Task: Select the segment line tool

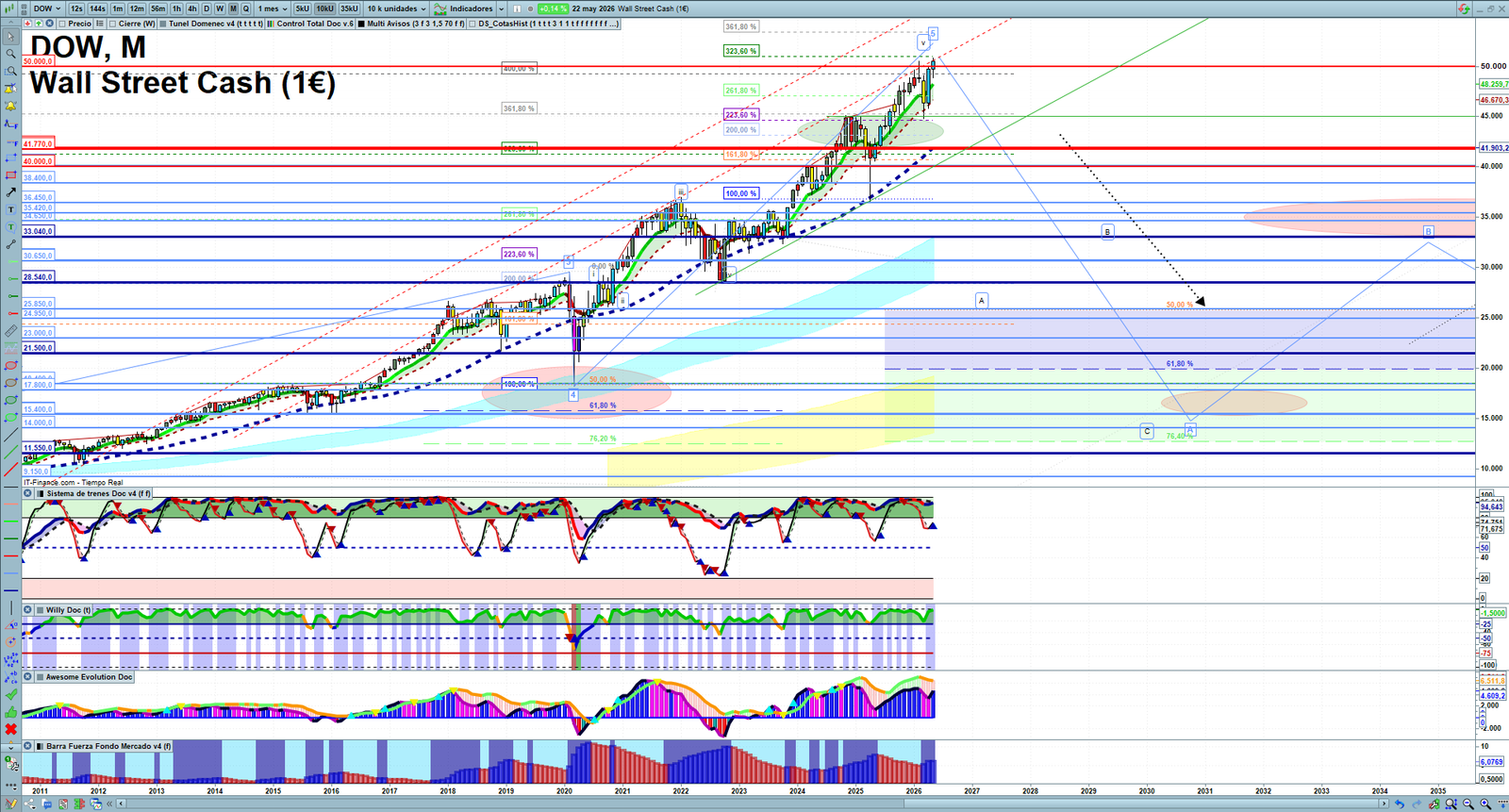Action: pyautogui.click(x=10, y=244)
